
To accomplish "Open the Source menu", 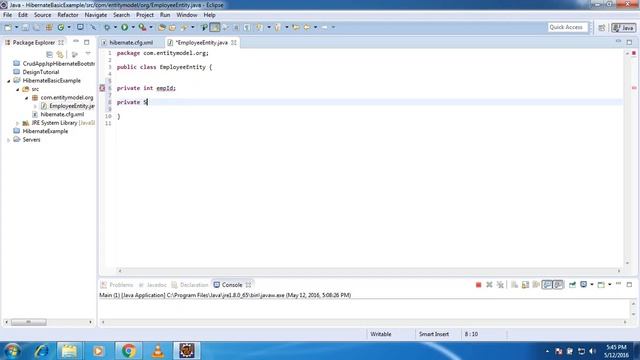I will pyautogui.click(x=42, y=15).
